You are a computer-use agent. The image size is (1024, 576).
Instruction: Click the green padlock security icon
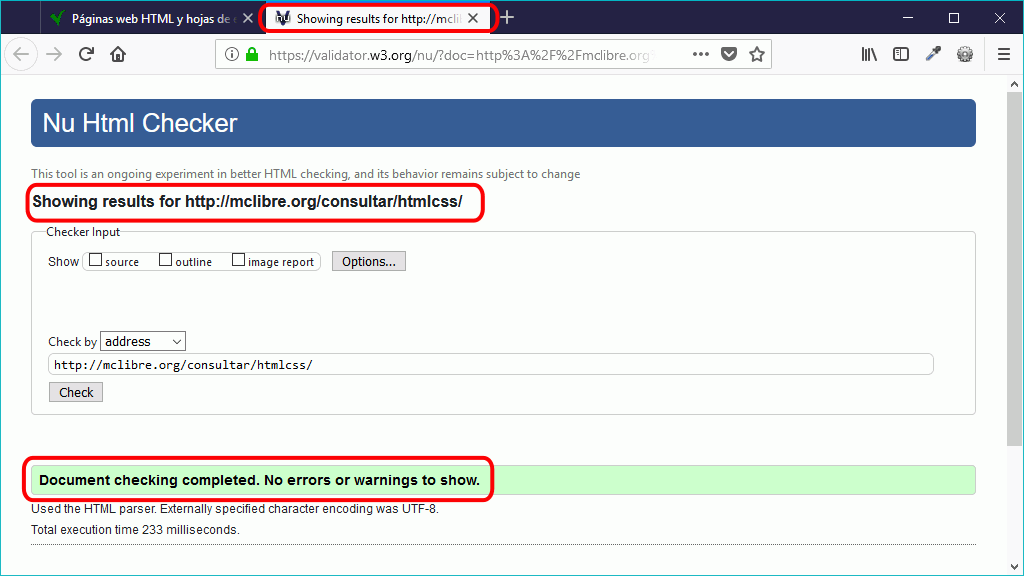tap(252, 54)
